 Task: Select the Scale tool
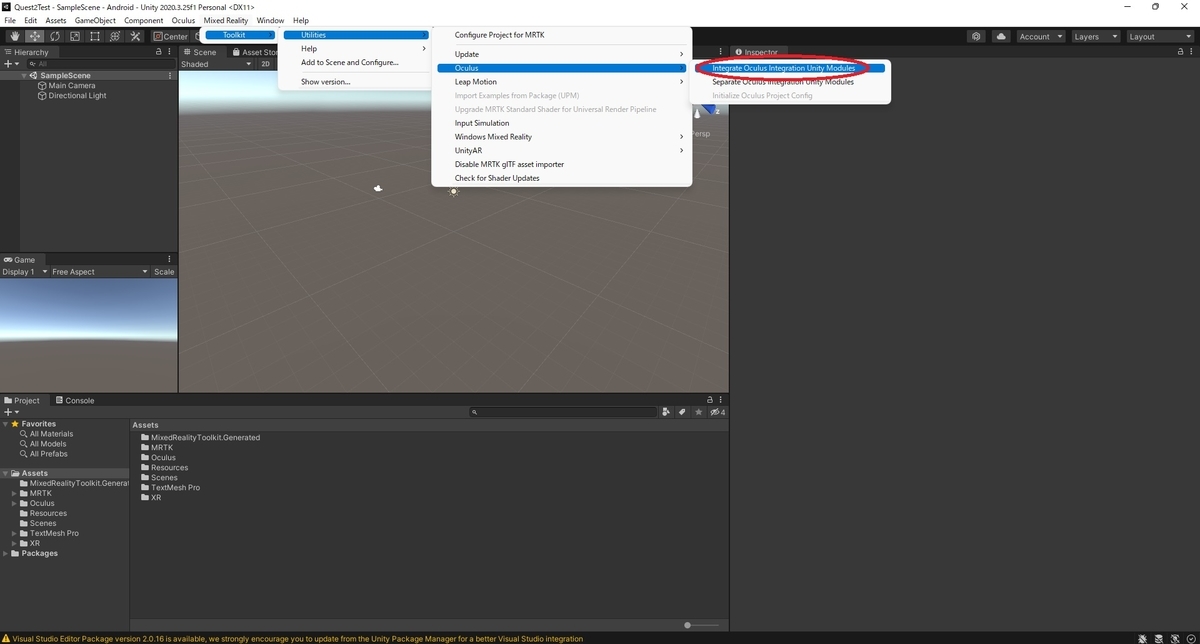tap(74, 36)
